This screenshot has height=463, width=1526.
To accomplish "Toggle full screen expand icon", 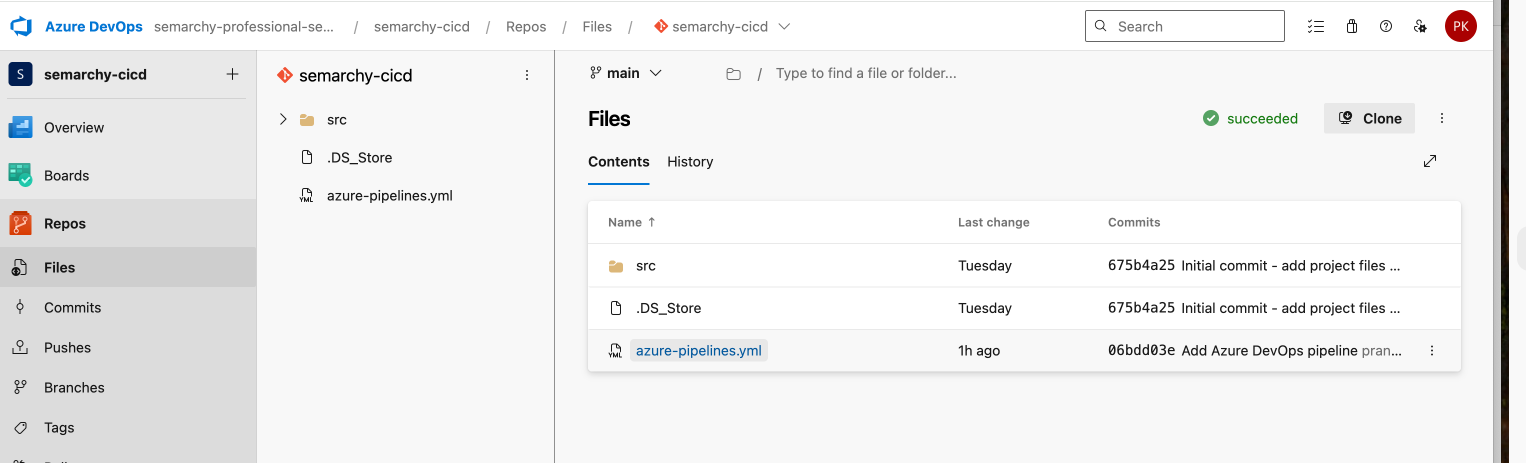I will click(x=1430, y=161).
